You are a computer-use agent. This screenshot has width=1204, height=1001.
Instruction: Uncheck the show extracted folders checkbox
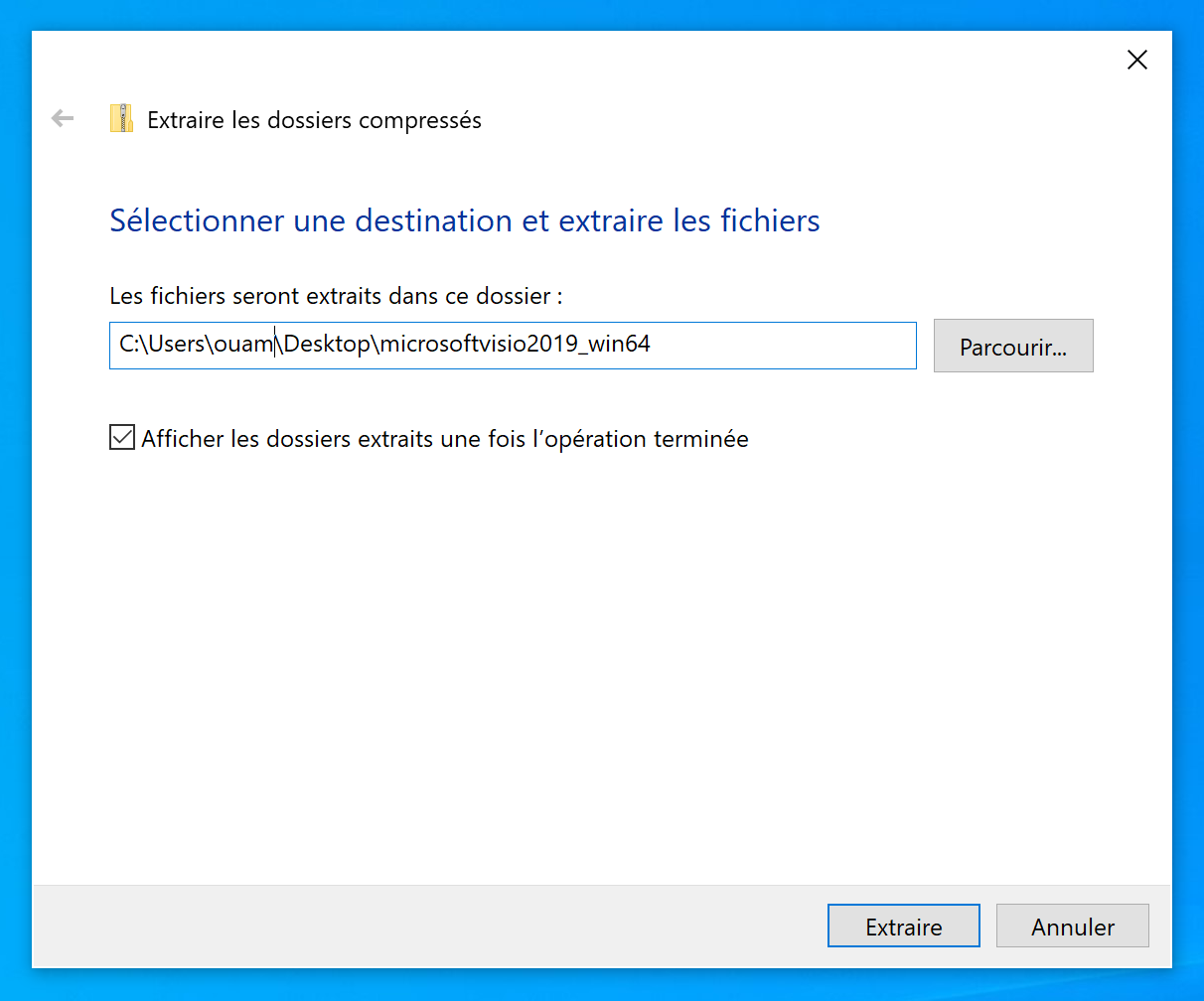122,438
